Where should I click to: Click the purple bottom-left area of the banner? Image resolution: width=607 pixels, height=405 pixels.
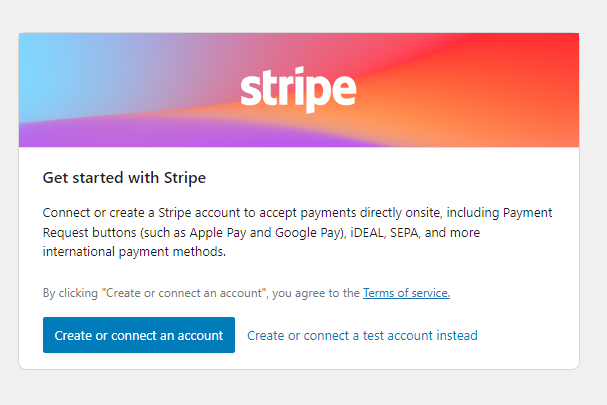click(x=50, y=135)
